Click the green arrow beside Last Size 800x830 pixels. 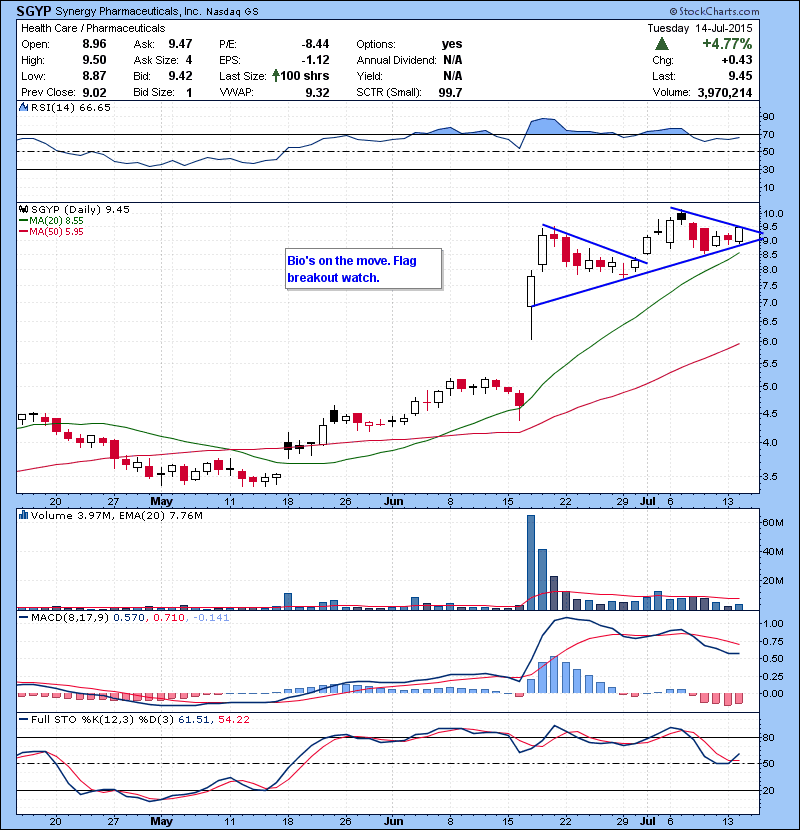[x=276, y=76]
